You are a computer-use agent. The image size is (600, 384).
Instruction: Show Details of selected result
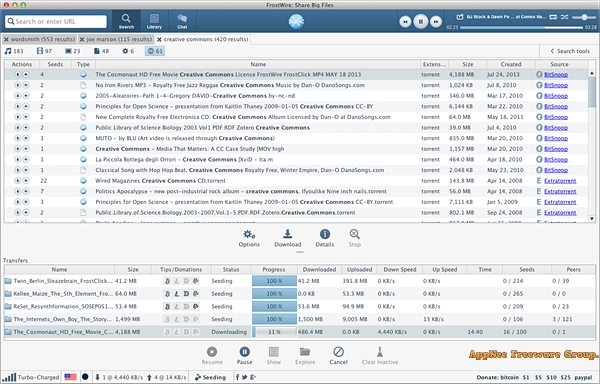point(324,238)
